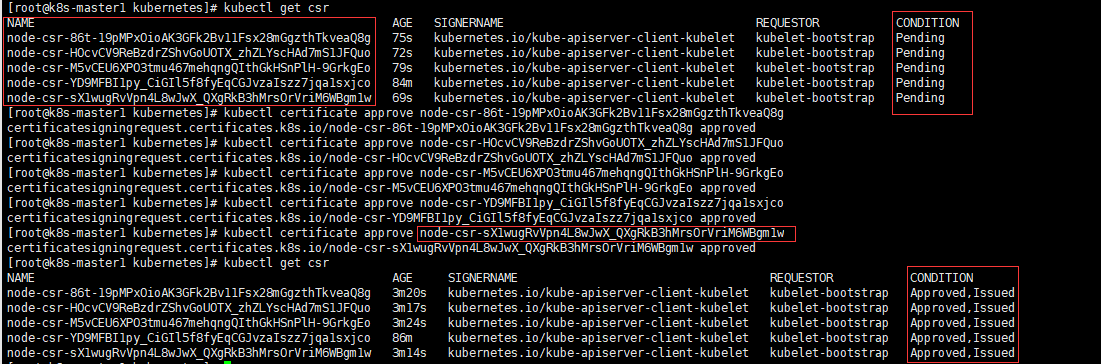The height and width of the screenshot is (364, 1101).
Task: Select CSR name node-csr-86t in the 3m20s row
Action: 189,293
